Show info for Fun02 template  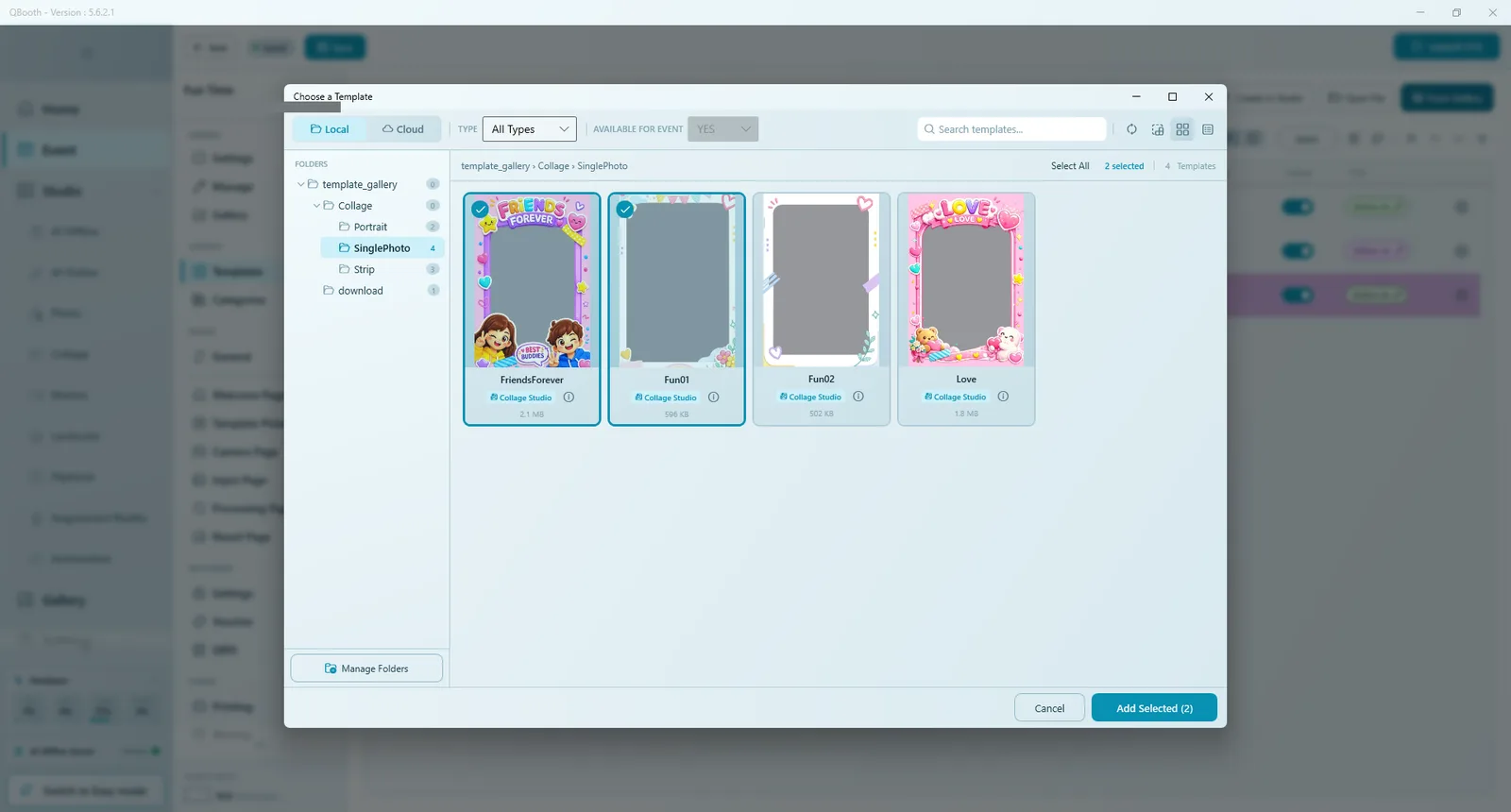(x=858, y=397)
